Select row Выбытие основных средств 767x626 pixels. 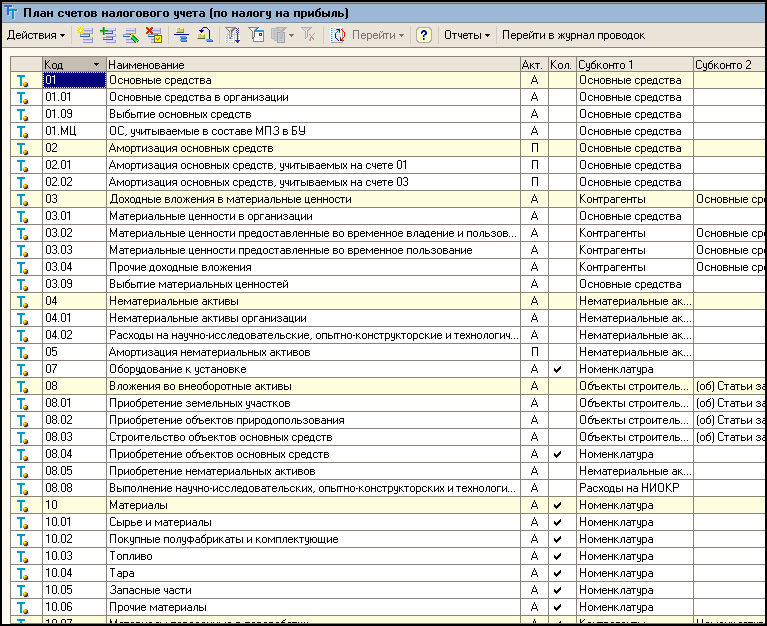point(388,114)
